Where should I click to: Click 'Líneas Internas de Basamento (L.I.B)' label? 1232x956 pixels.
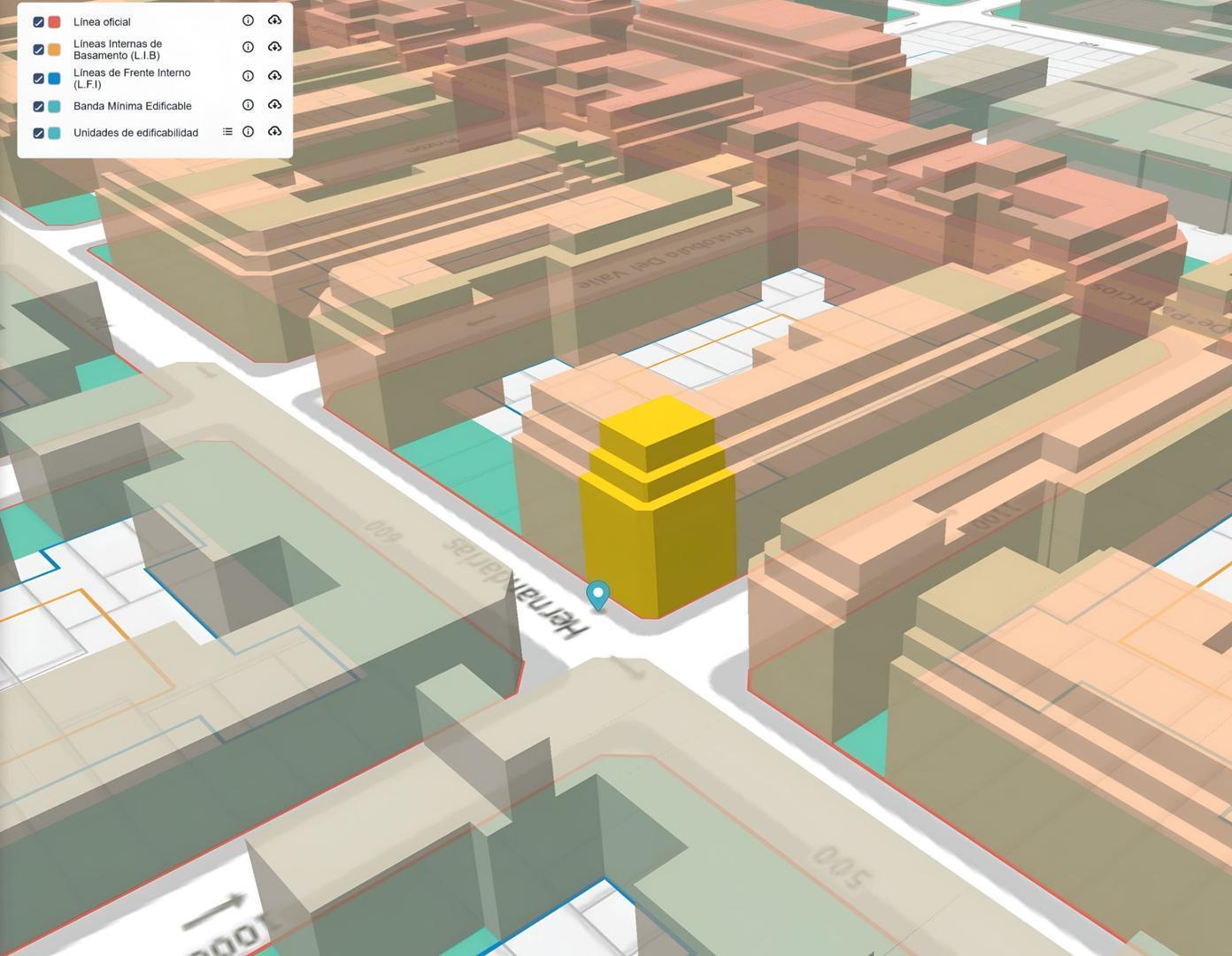118,50
